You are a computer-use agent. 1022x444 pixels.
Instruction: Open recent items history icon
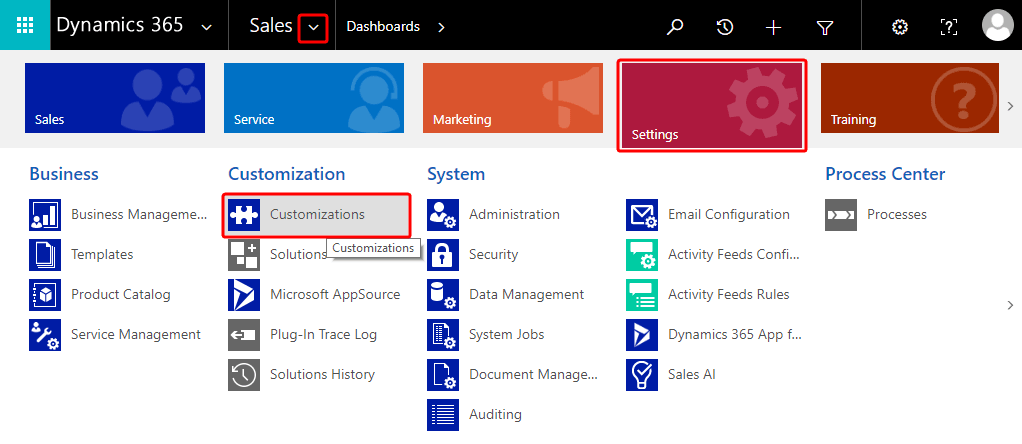click(x=725, y=27)
